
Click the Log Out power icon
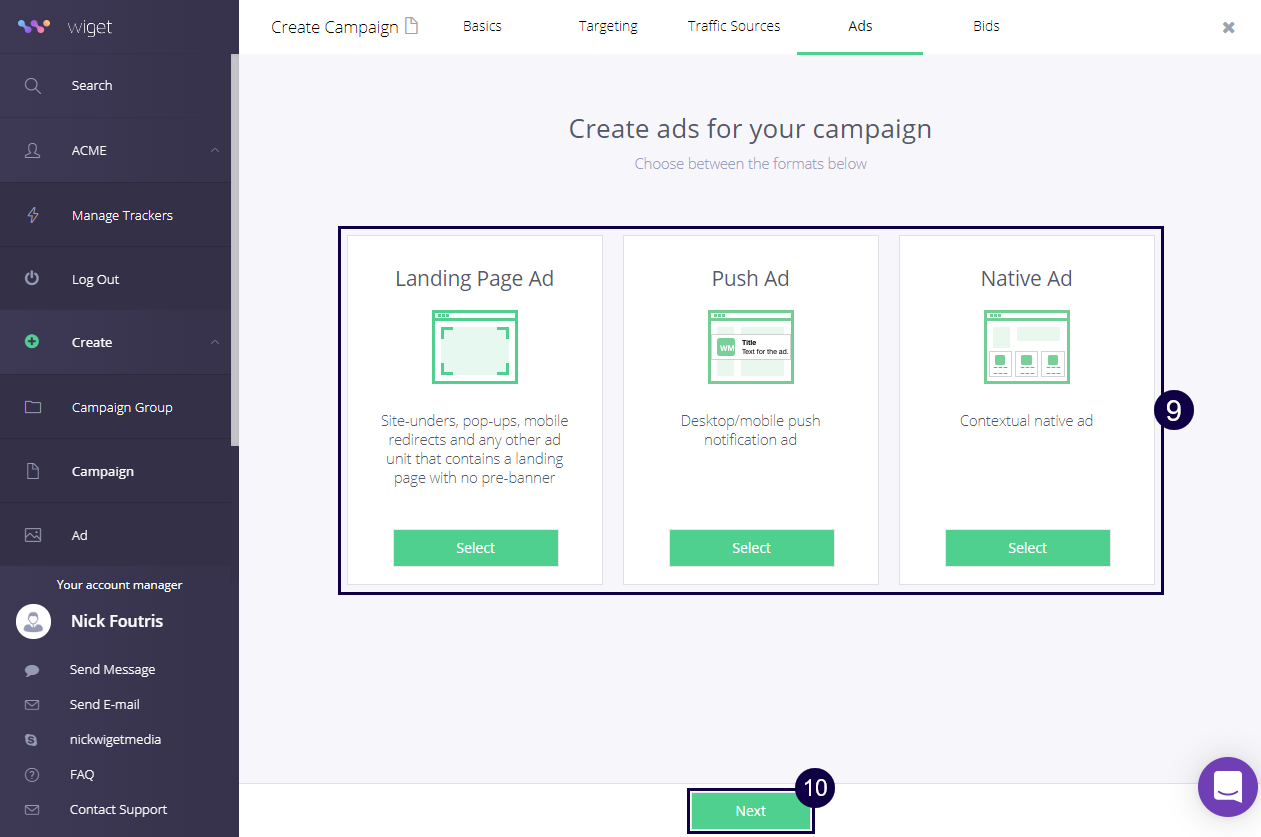click(33, 279)
